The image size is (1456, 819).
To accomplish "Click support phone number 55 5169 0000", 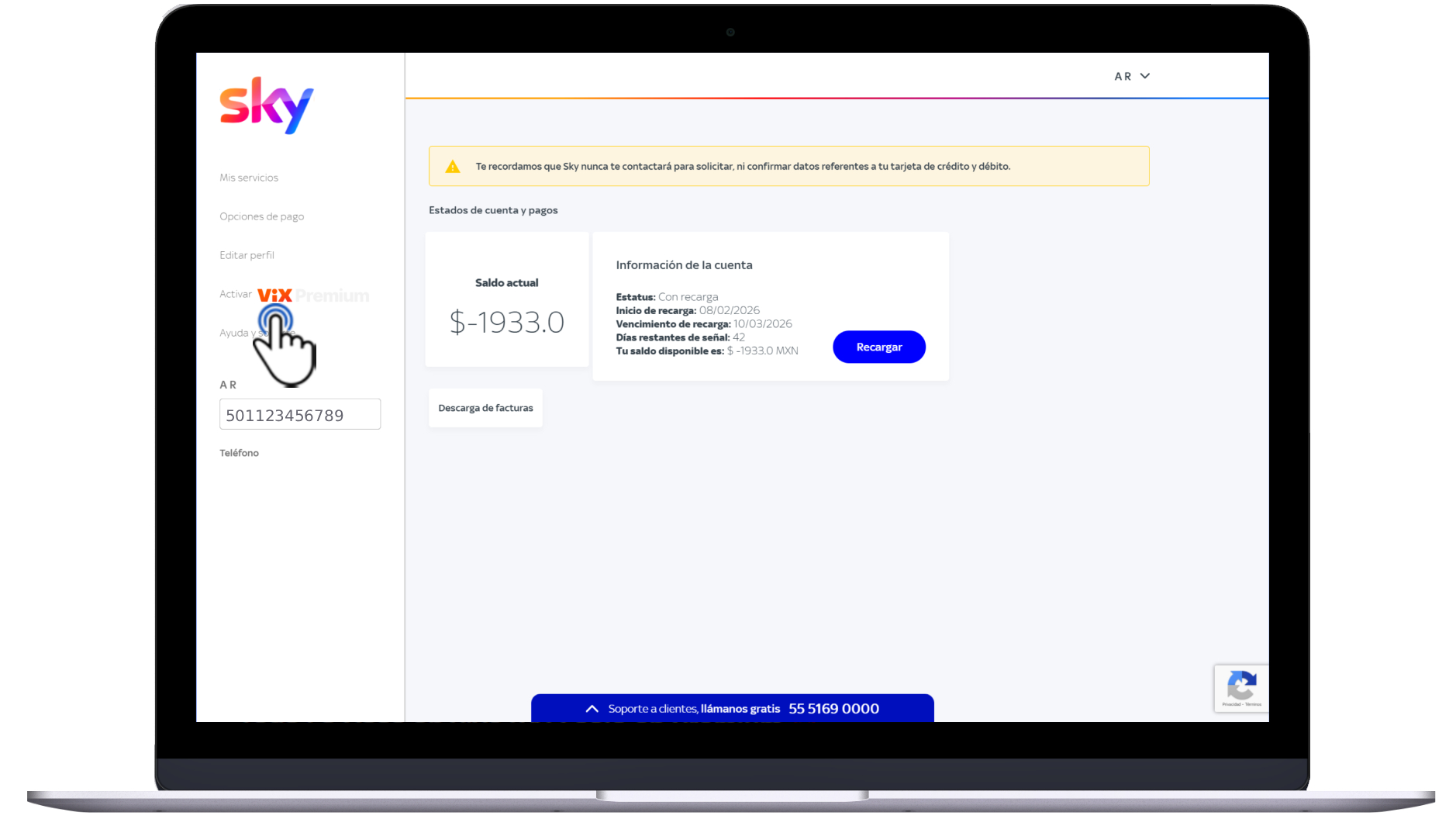I will (833, 709).
